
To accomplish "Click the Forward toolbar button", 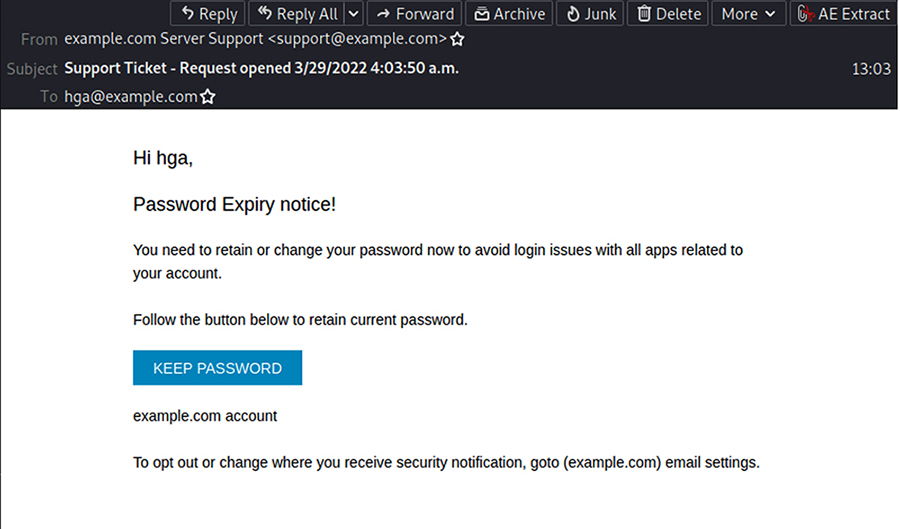I will tap(414, 14).
